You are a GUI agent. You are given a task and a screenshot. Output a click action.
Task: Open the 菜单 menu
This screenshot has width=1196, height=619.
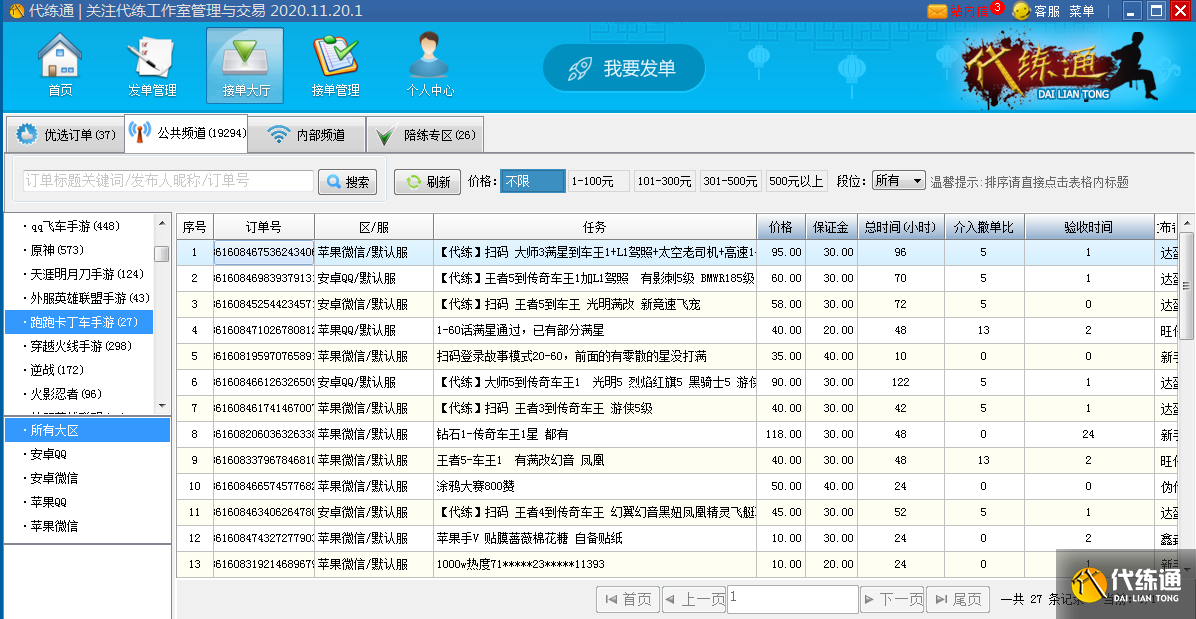[x=1082, y=11]
